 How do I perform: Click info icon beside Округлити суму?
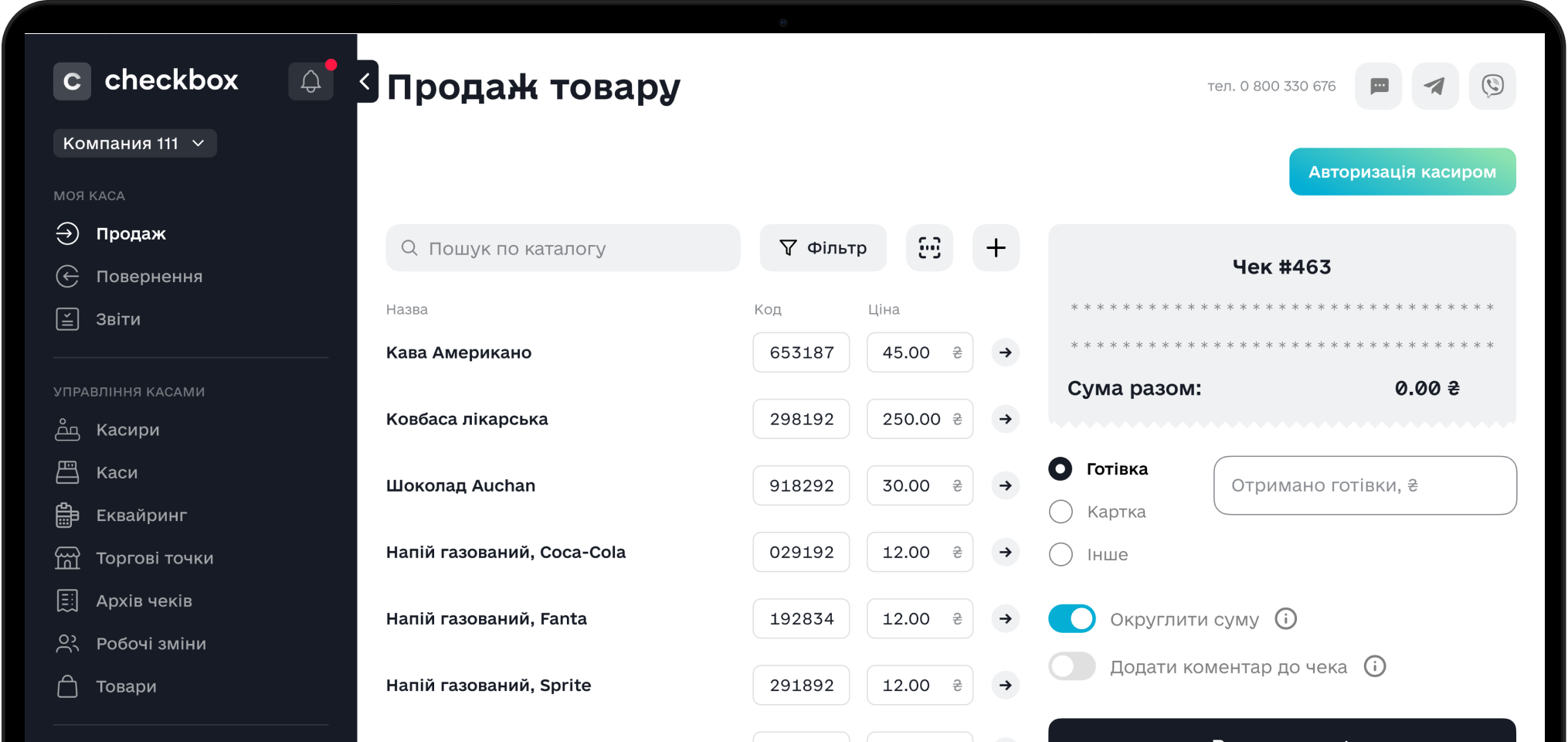[x=1285, y=618]
